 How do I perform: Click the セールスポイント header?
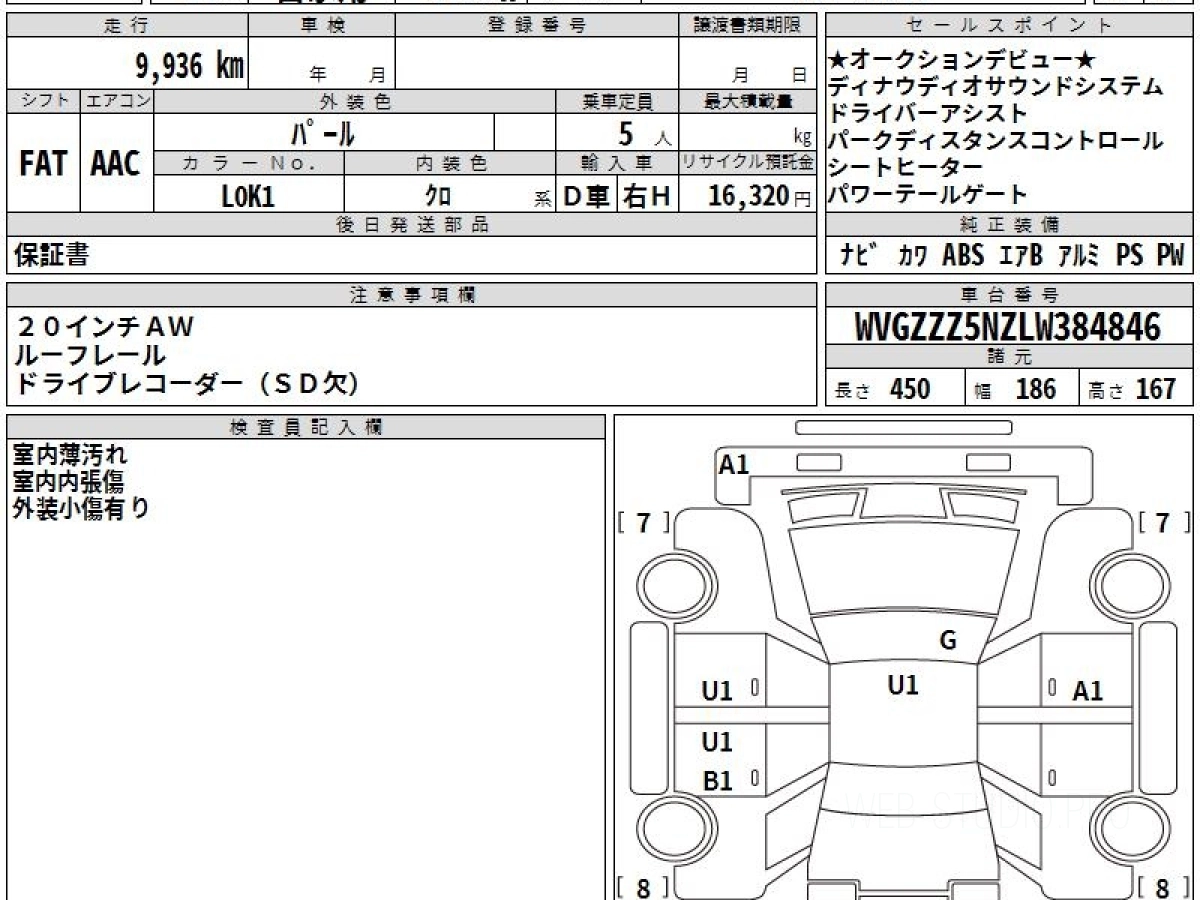[x=1010, y=26]
